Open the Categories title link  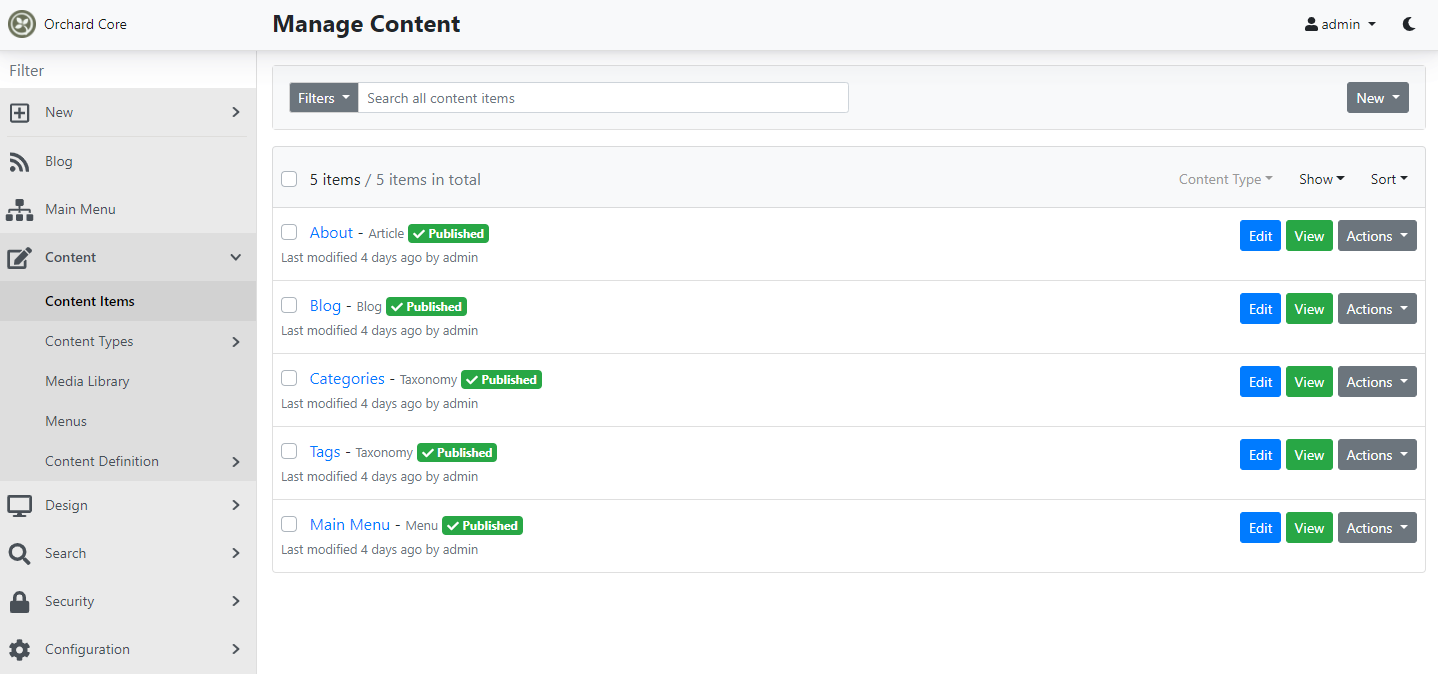tap(347, 378)
